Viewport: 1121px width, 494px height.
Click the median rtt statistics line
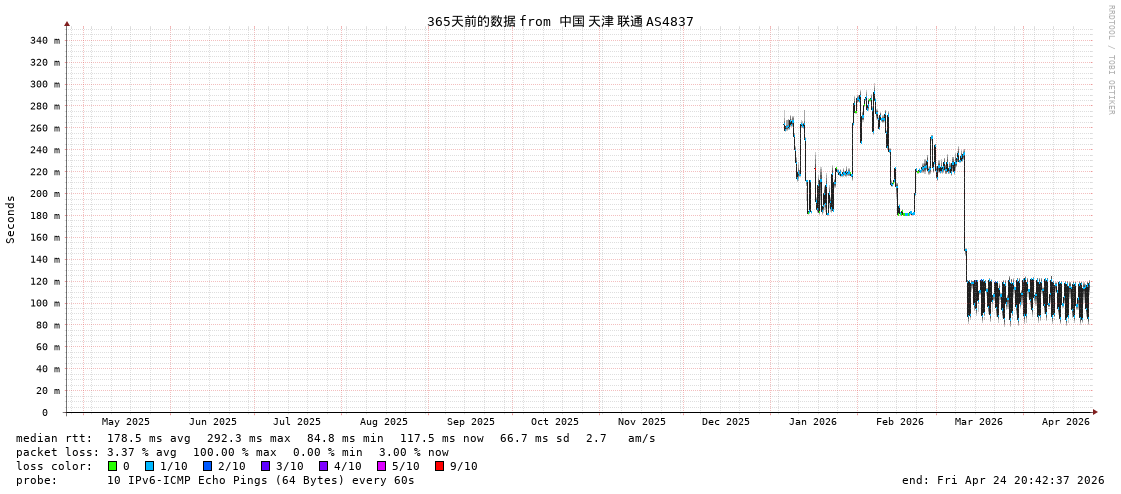point(335,438)
